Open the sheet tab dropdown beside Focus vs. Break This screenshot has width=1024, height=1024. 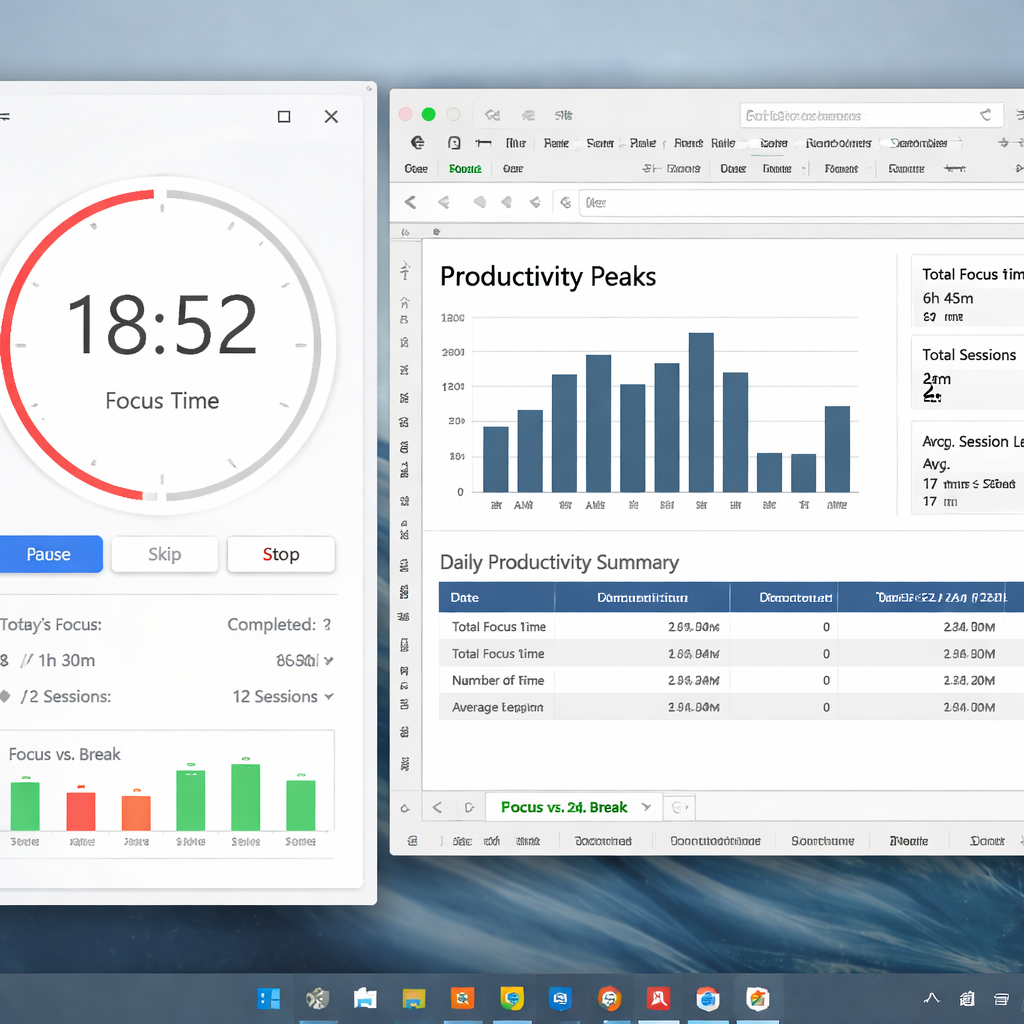coord(648,807)
